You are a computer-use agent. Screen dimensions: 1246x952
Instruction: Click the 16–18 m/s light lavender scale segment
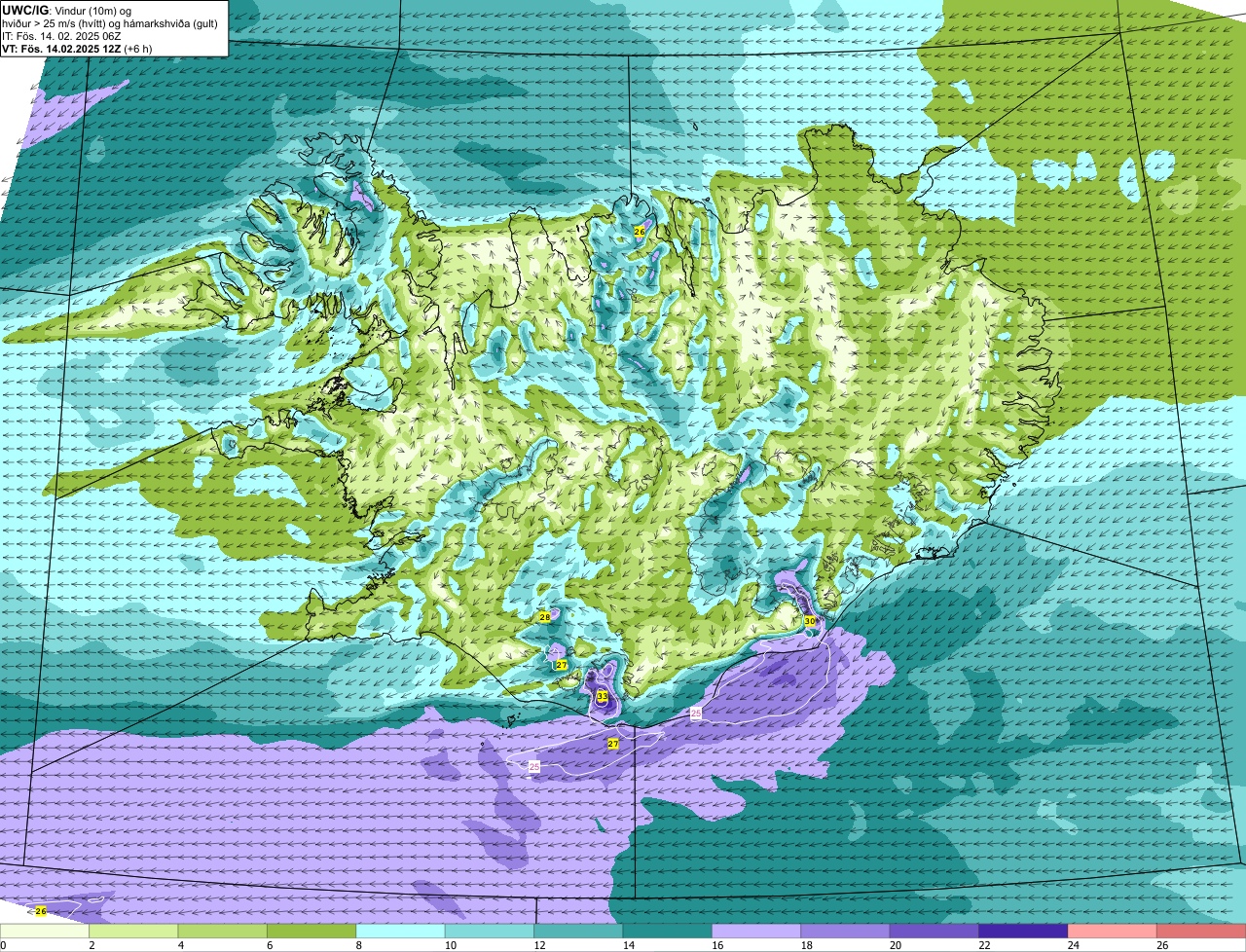(x=756, y=932)
